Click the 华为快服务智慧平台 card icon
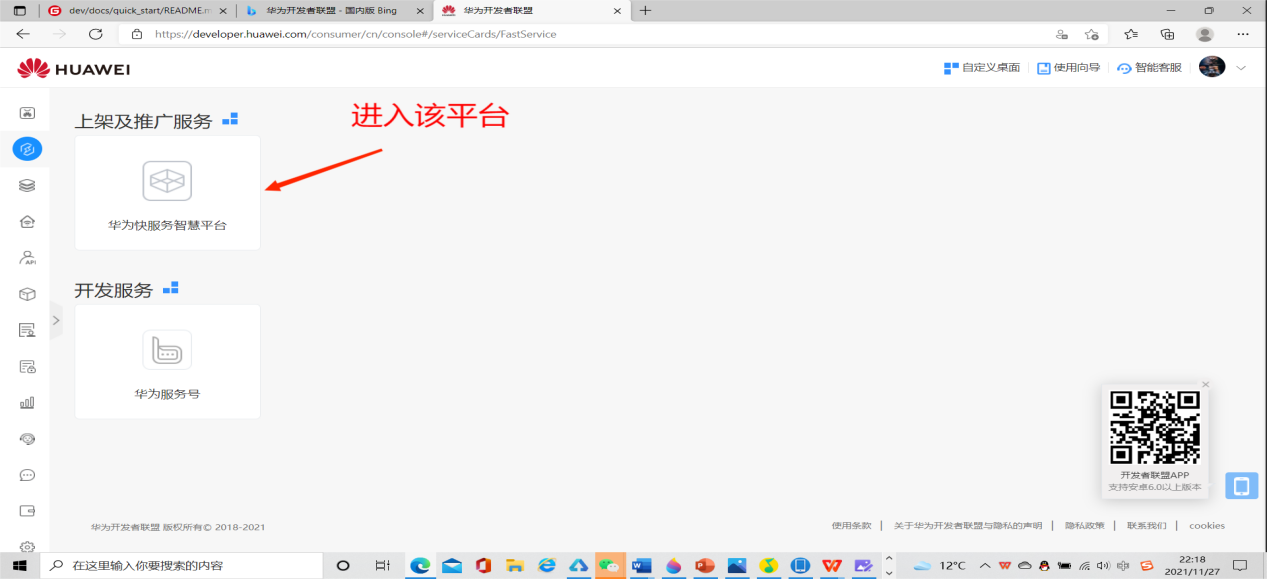 click(x=167, y=181)
